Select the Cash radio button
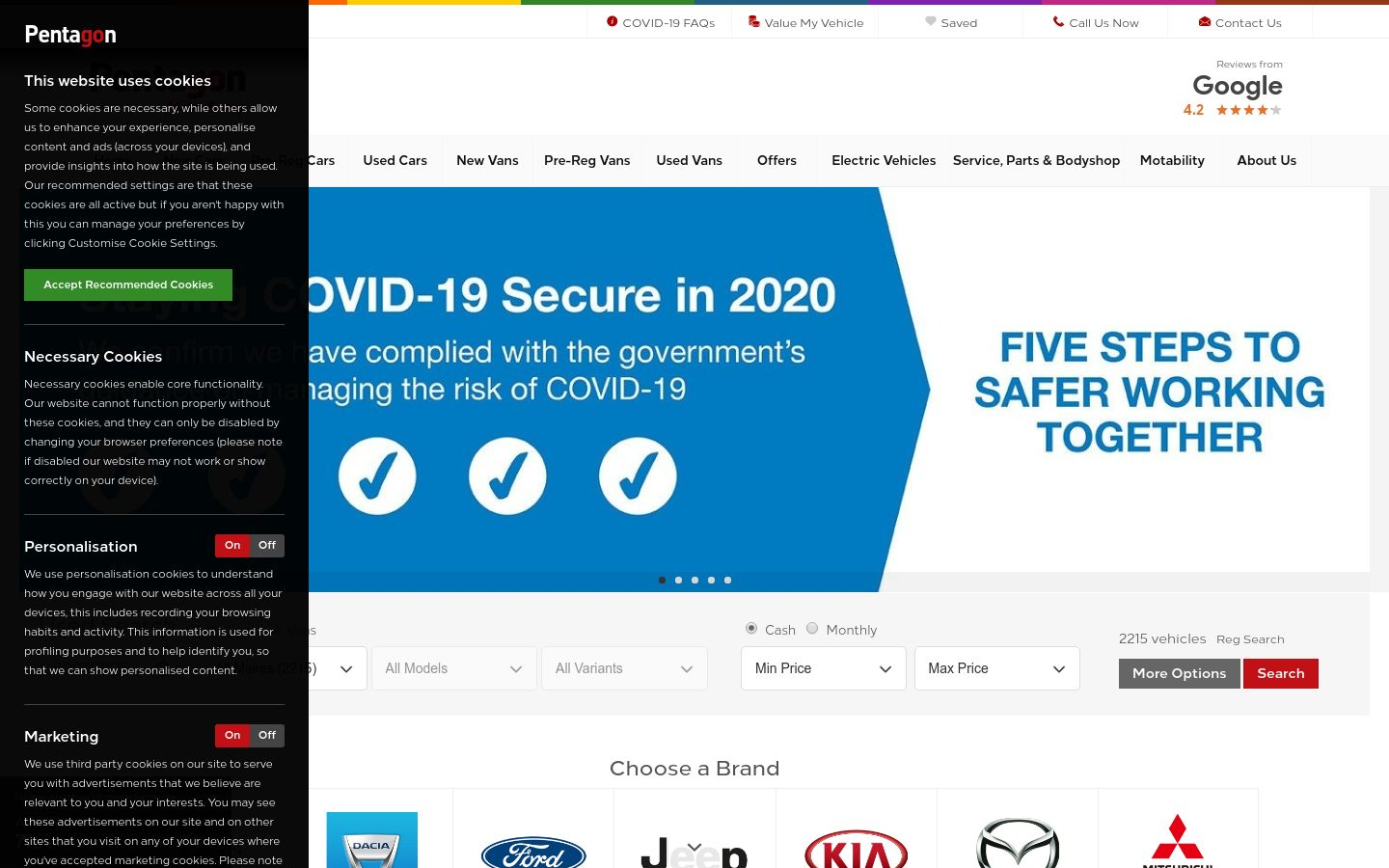Viewport: 1389px width, 868px height. tap(751, 628)
